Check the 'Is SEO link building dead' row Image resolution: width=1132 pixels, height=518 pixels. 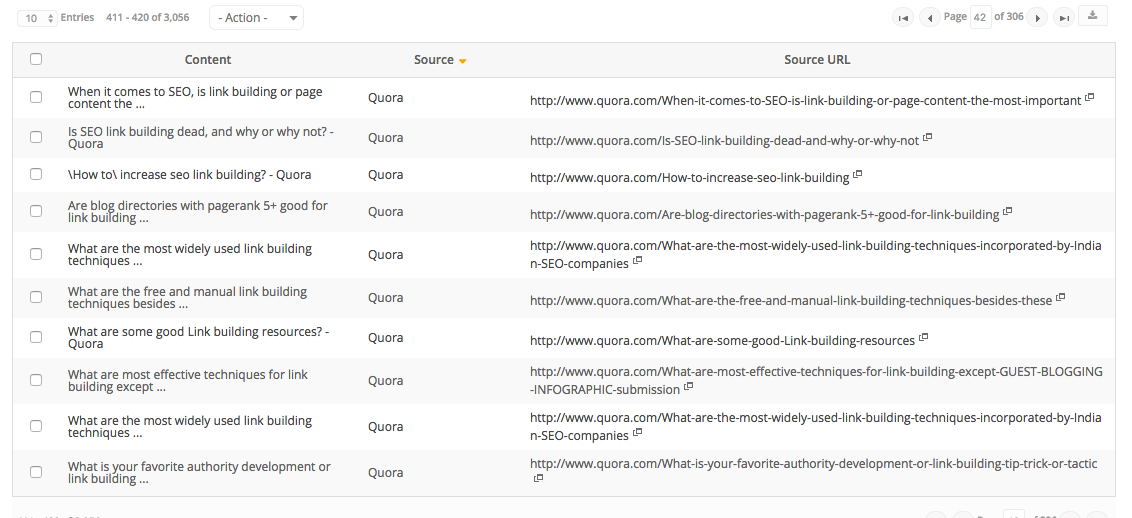(36, 136)
